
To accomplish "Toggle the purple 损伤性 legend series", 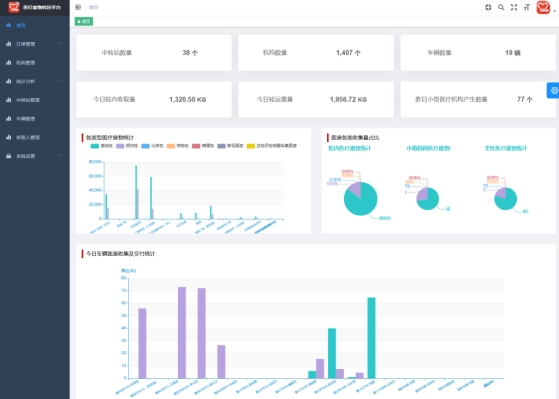I will 127,146.
